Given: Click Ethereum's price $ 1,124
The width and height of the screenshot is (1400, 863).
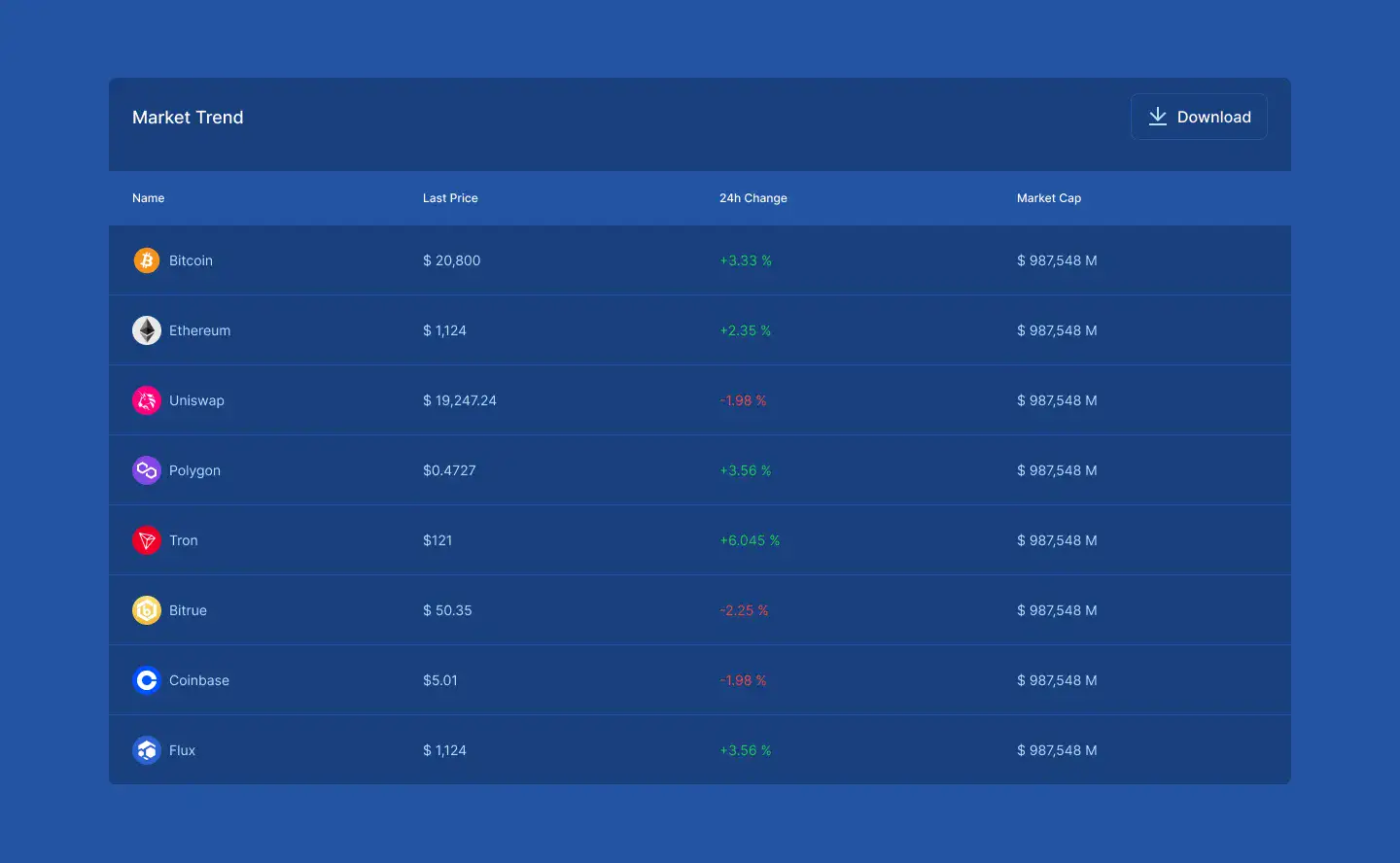Looking at the screenshot, I should coord(445,330).
